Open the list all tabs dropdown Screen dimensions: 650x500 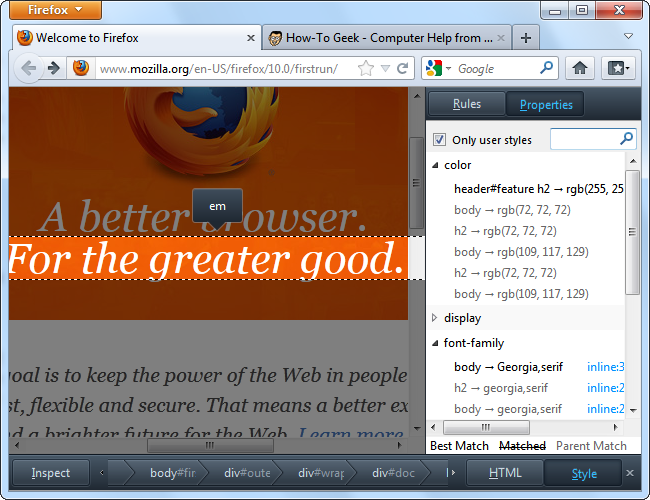point(628,36)
